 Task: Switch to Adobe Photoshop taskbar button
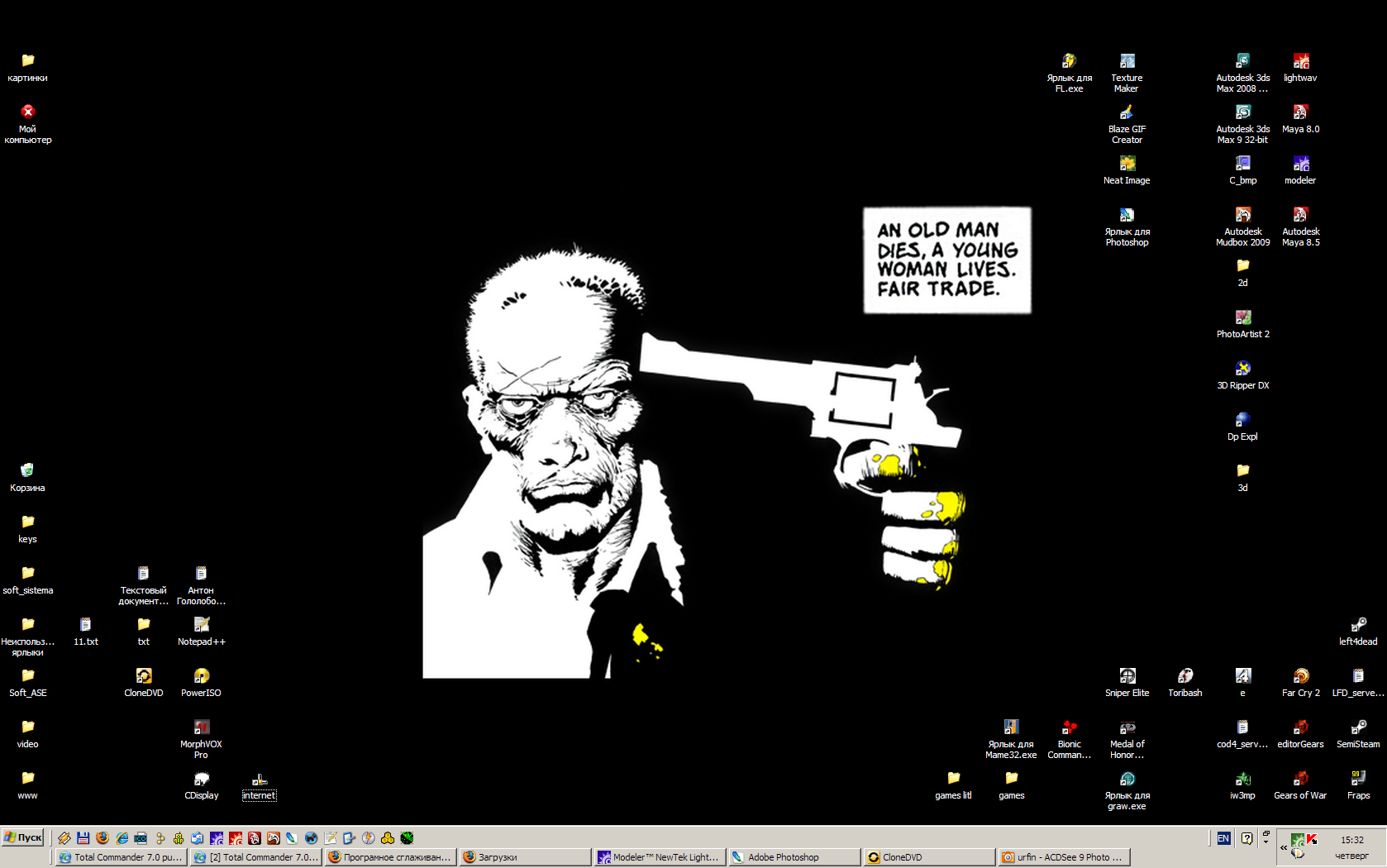794,857
